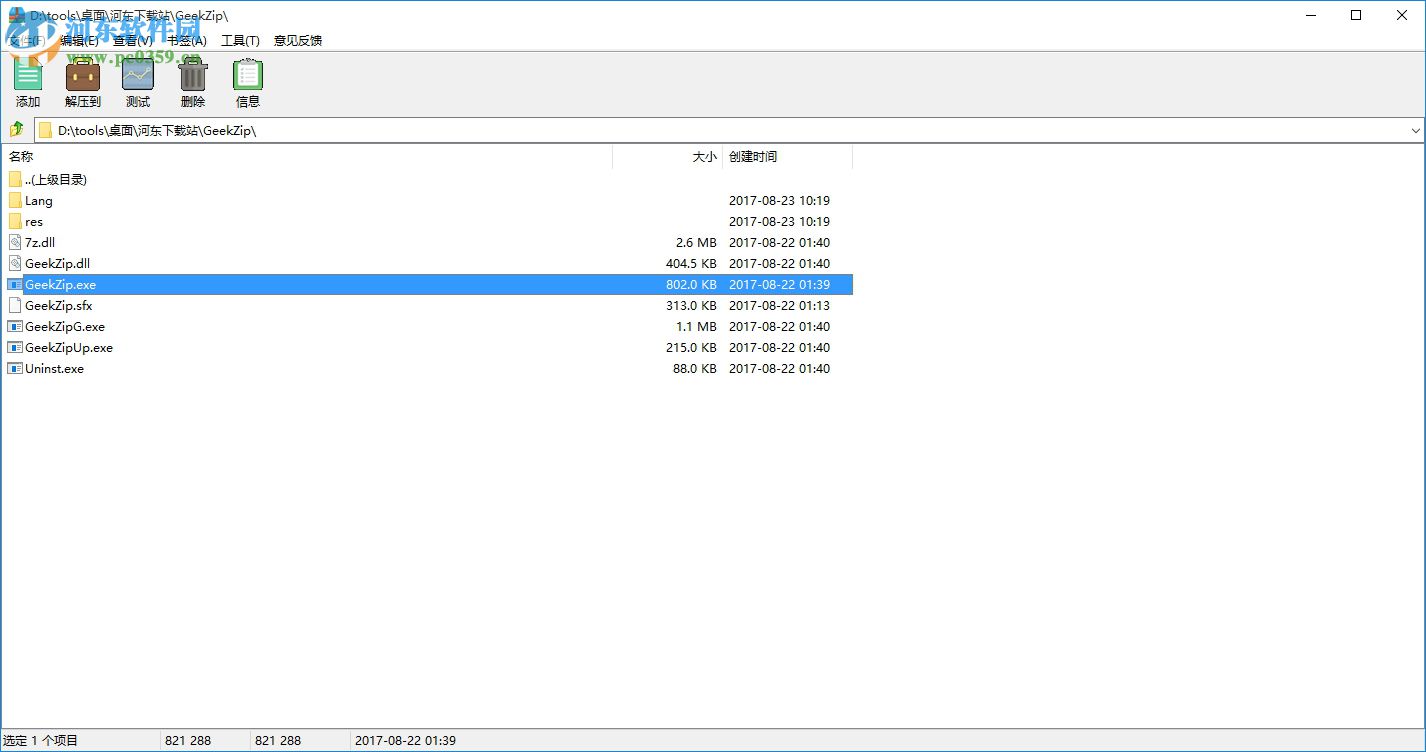1426x752 pixels.
Task: Click the 测试 (Test) toolbar icon
Action: (137, 80)
